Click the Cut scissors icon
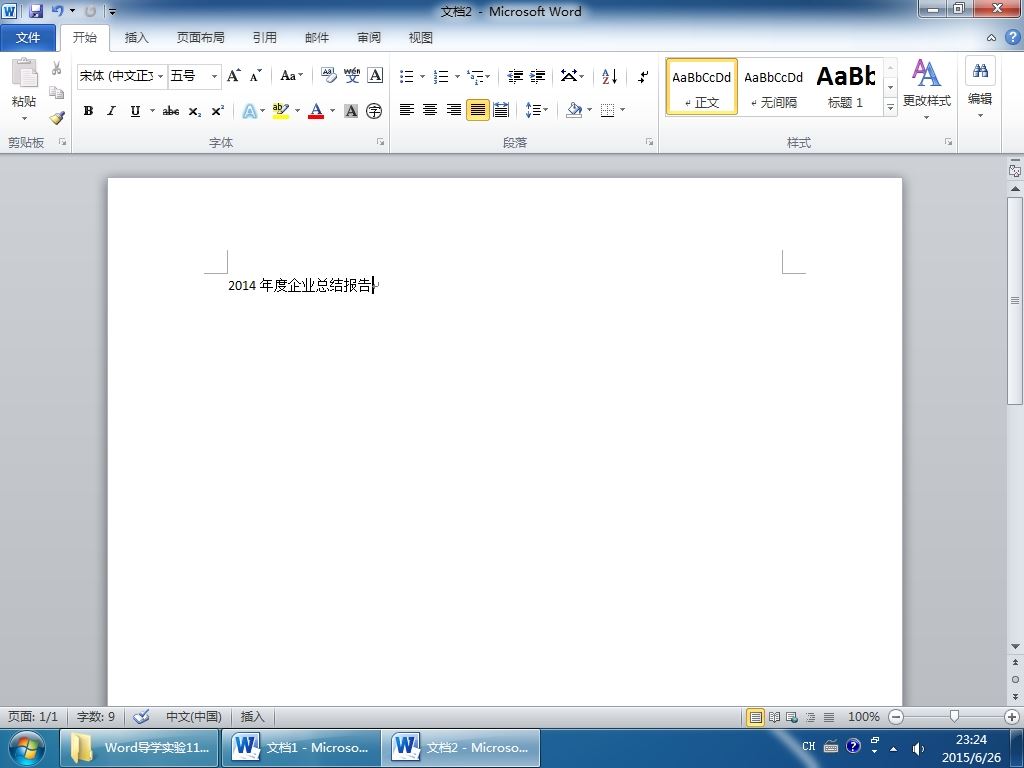This screenshot has height=768, width=1024. (x=57, y=68)
